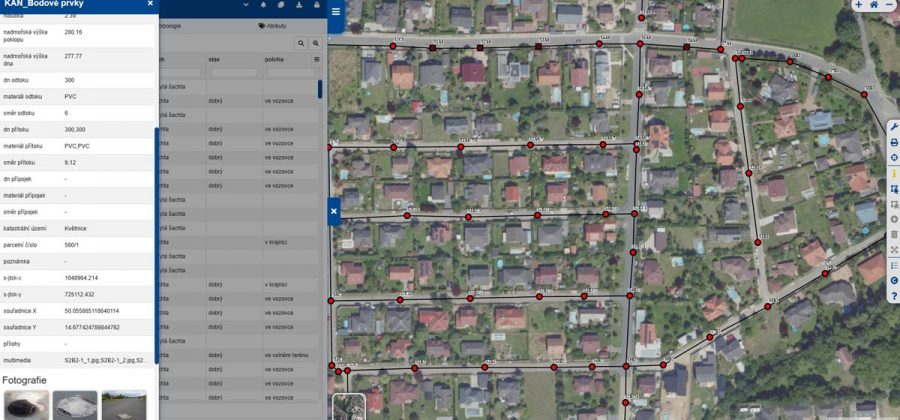Click the info identify tool icon
Viewport: 900px width, 420px height.
click(x=893, y=173)
